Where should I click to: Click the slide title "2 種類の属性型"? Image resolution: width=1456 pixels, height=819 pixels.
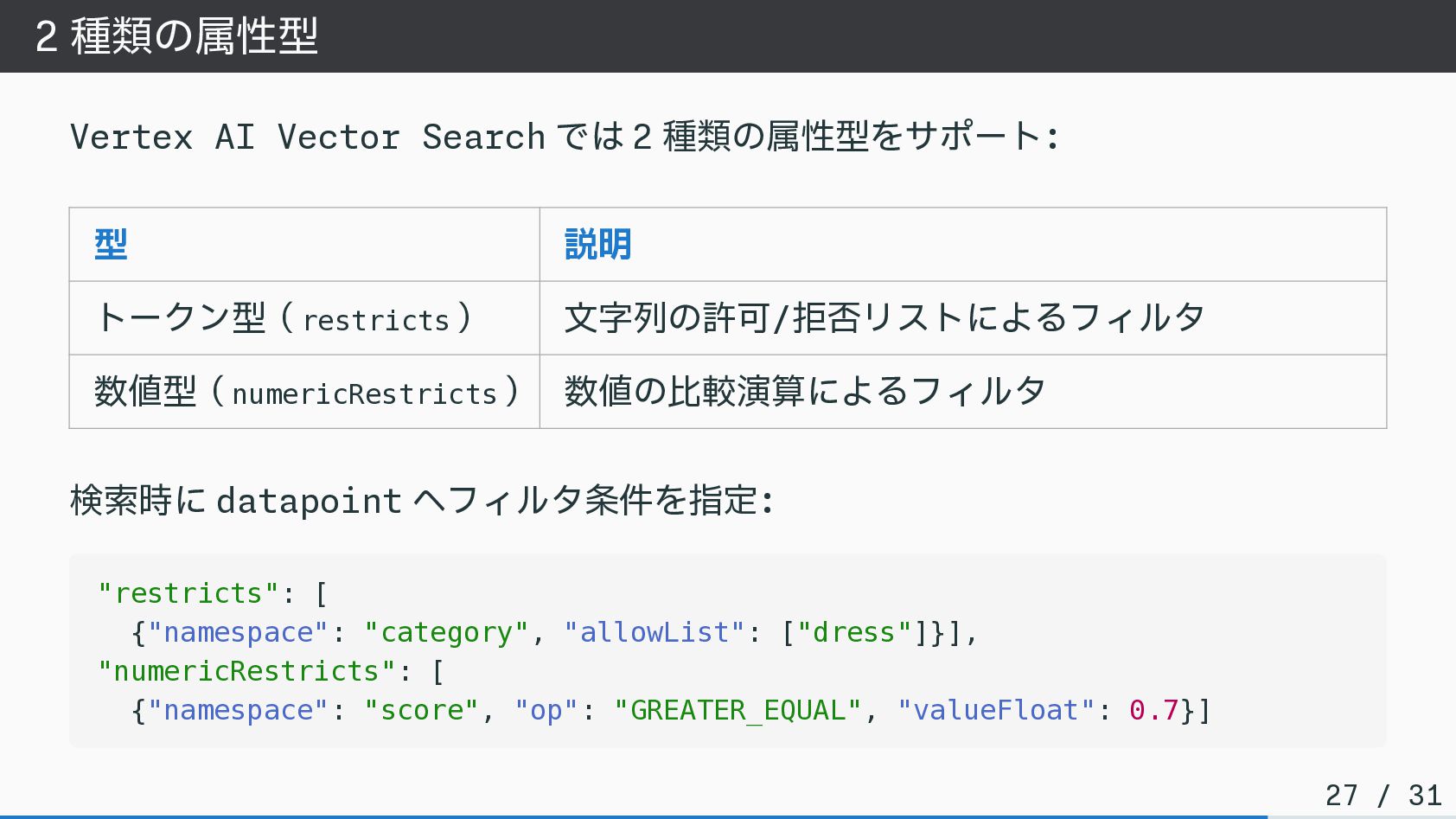176,36
